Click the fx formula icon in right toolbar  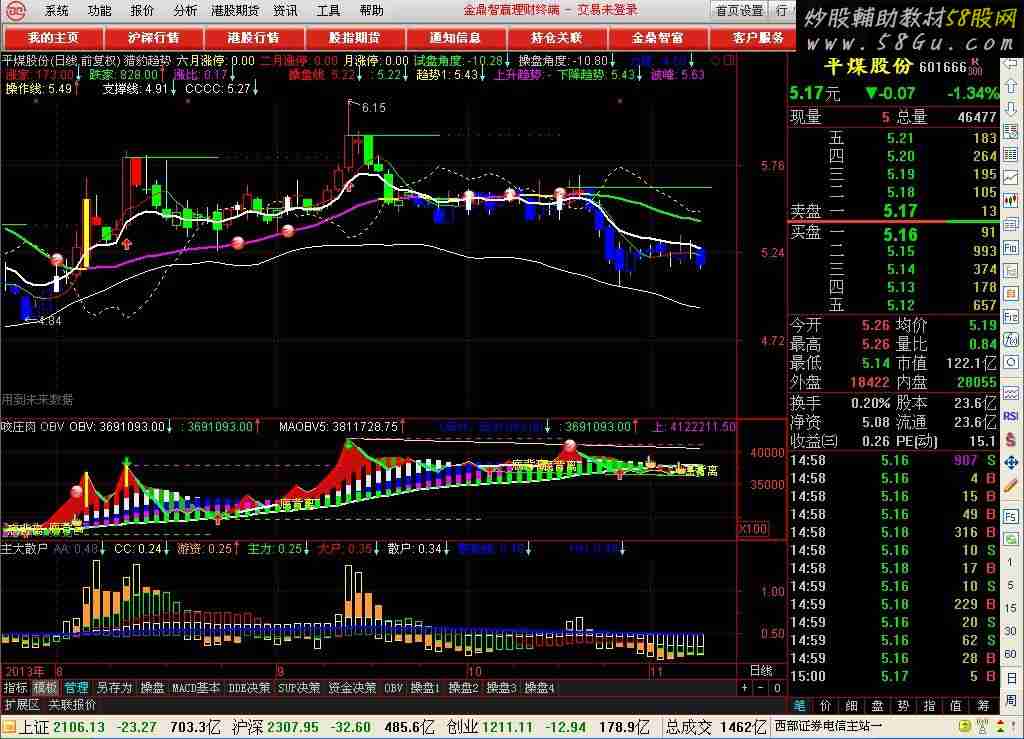click(1011, 339)
